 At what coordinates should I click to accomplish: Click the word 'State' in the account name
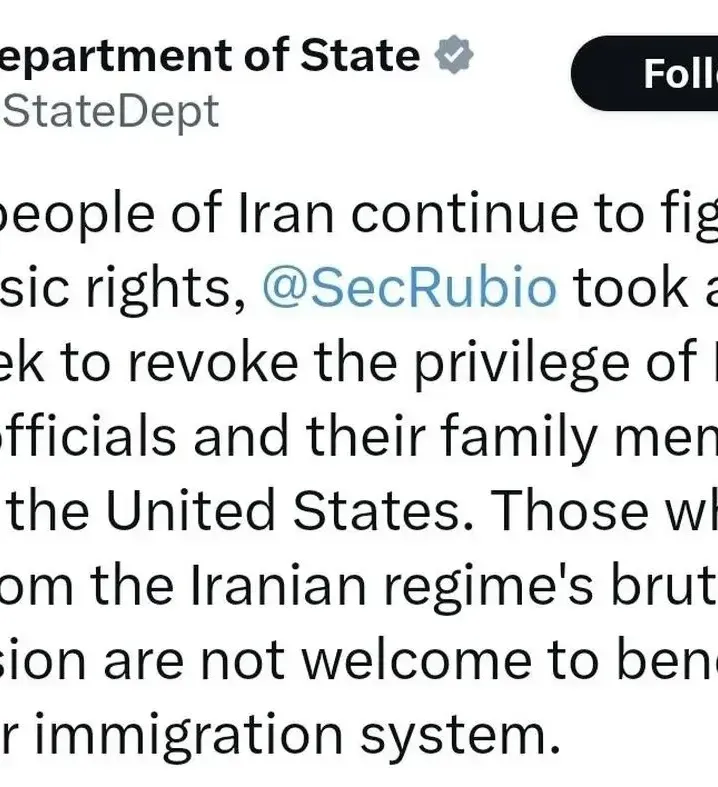360,56
